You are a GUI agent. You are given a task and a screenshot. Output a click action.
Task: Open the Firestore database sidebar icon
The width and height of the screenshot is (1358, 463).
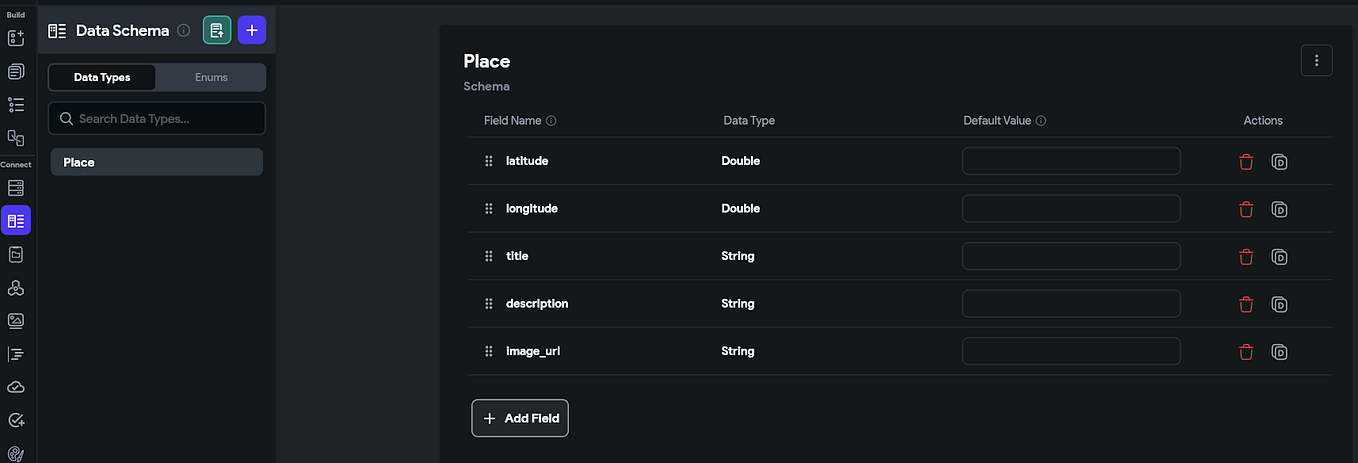pos(16,188)
